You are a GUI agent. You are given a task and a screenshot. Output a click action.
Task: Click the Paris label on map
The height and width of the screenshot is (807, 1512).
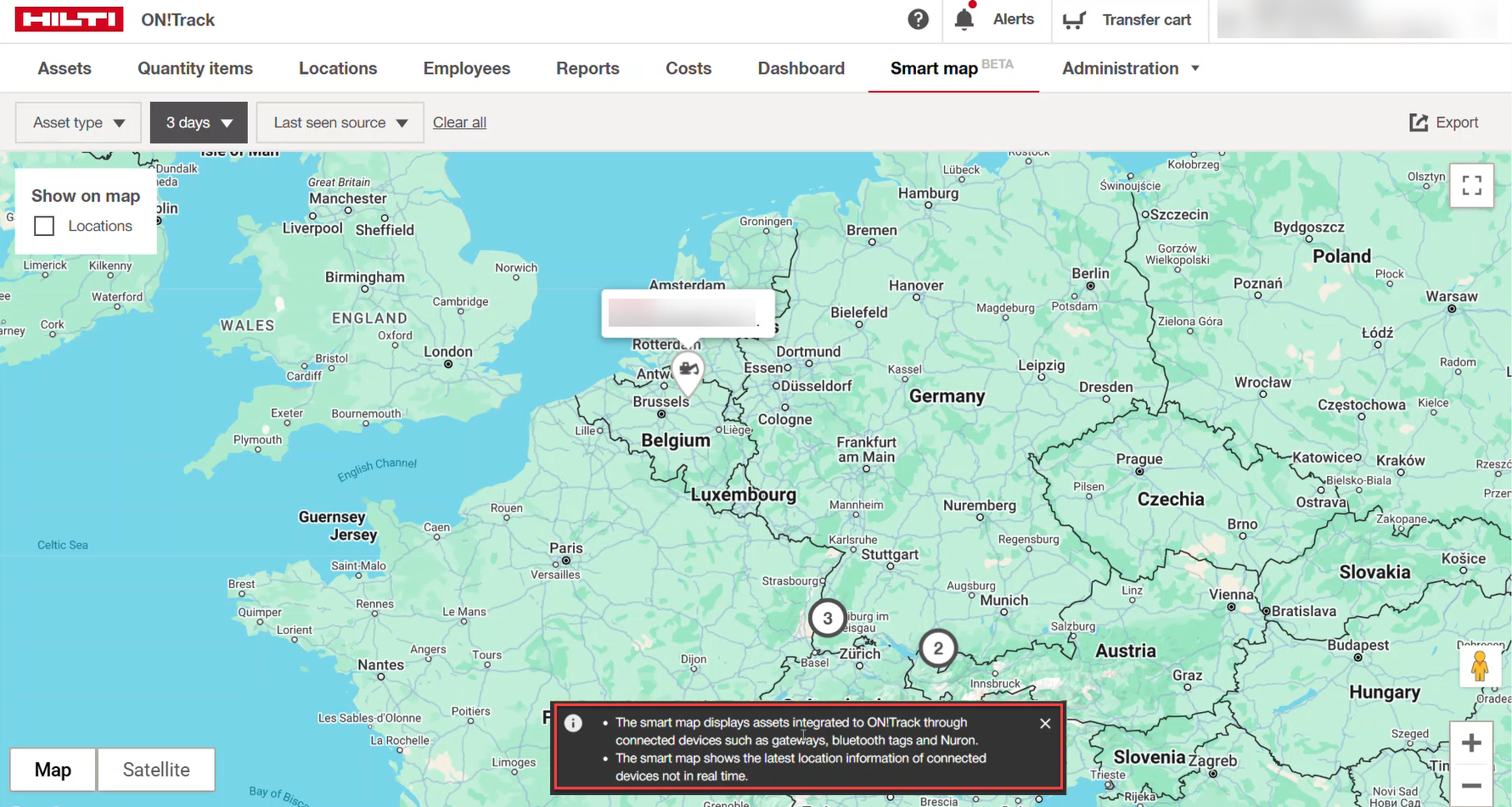click(x=566, y=548)
